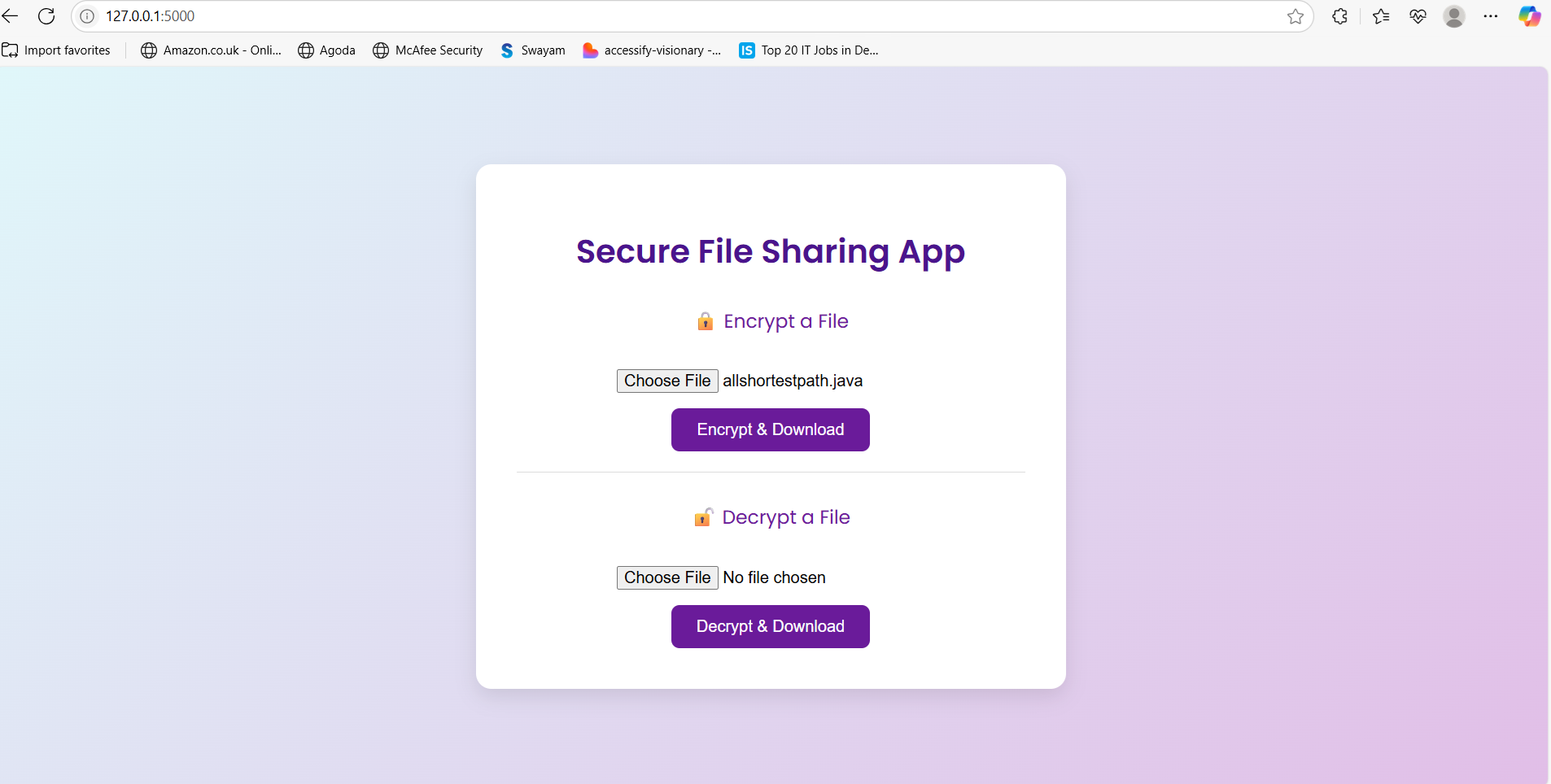1551x784 pixels.
Task: Open Copilot from the toolbar
Action: pos(1531,15)
